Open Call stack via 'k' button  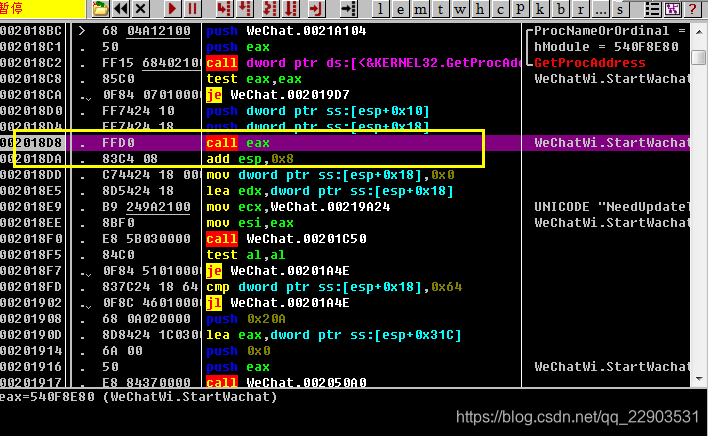(x=540, y=9)
